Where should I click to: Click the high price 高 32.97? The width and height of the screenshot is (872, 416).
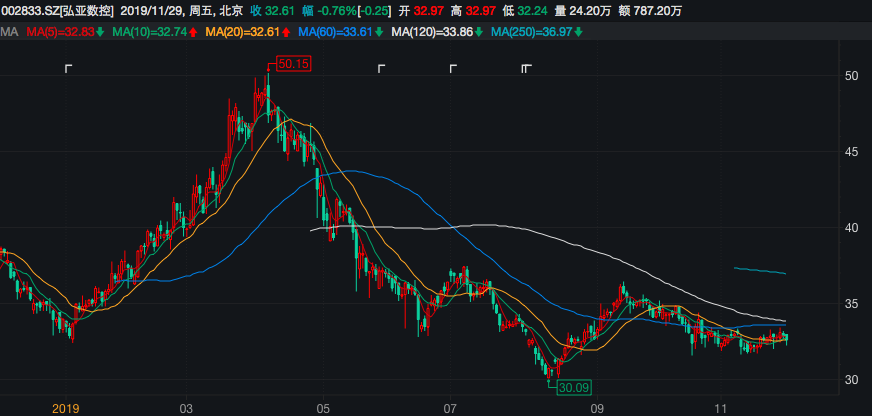474,11
